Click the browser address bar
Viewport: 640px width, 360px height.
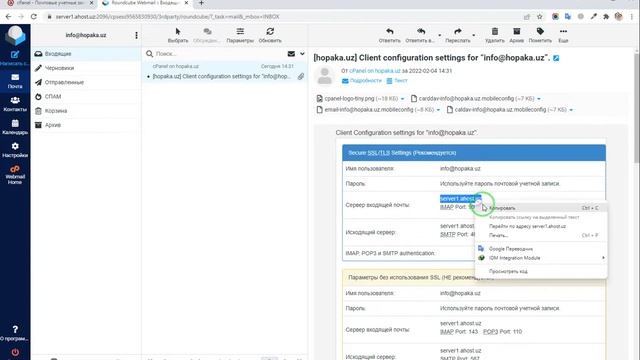(282, 17)
